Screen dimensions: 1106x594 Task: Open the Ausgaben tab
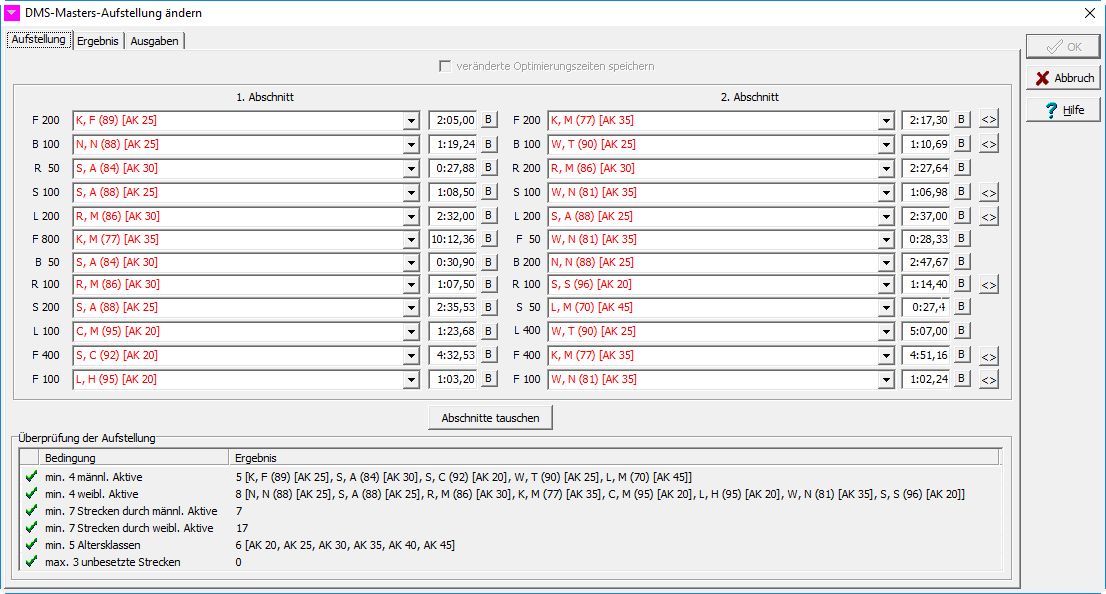point(154,41)
